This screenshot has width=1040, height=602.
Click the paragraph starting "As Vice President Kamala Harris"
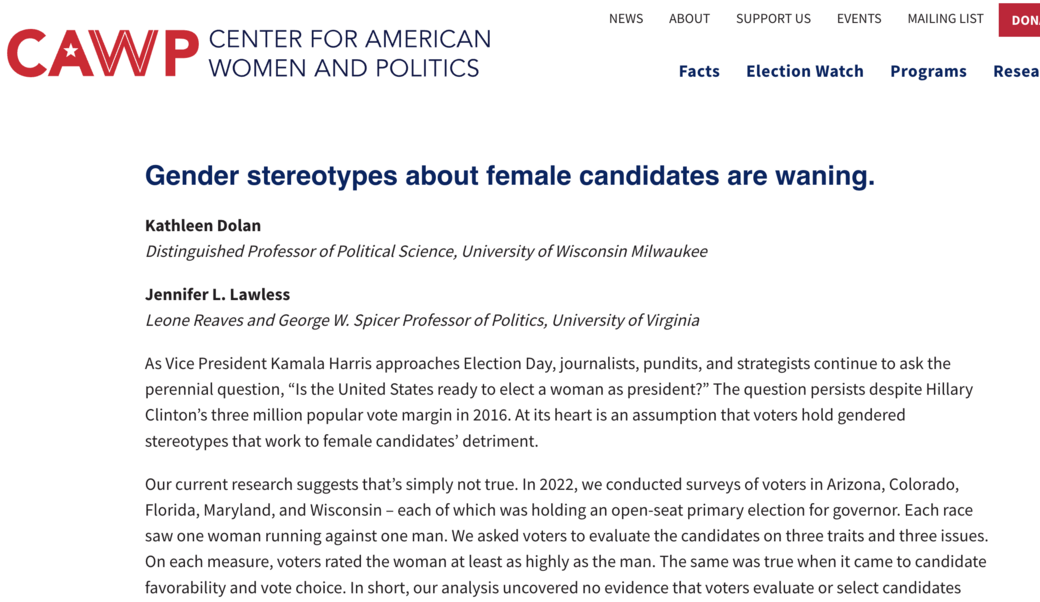(x=558, y=401)
